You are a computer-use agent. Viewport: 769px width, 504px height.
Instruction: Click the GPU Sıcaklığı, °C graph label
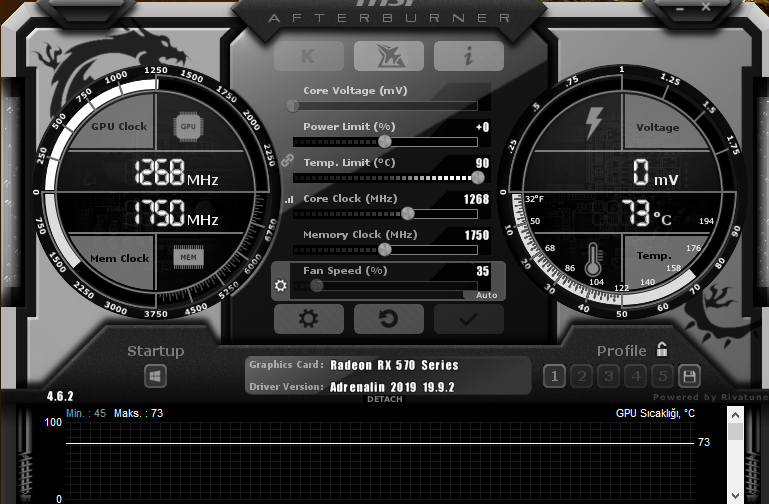pyautogui.click(x=655, y=413)
